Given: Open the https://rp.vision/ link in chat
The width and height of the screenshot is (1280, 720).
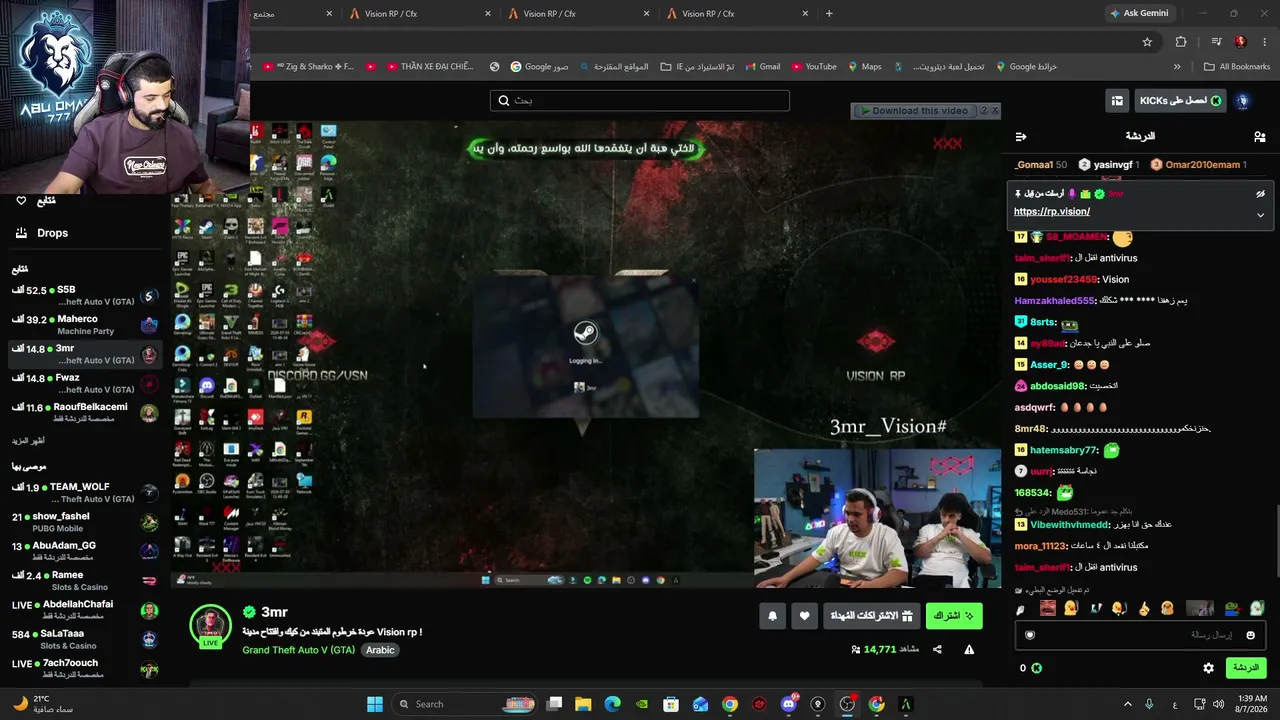Looking at the screenshot, I should click(1051, 212).
